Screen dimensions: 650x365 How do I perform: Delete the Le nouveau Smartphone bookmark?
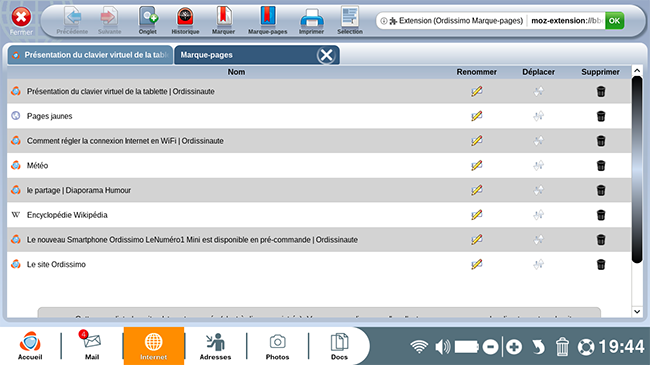click(x=601, y=240)
